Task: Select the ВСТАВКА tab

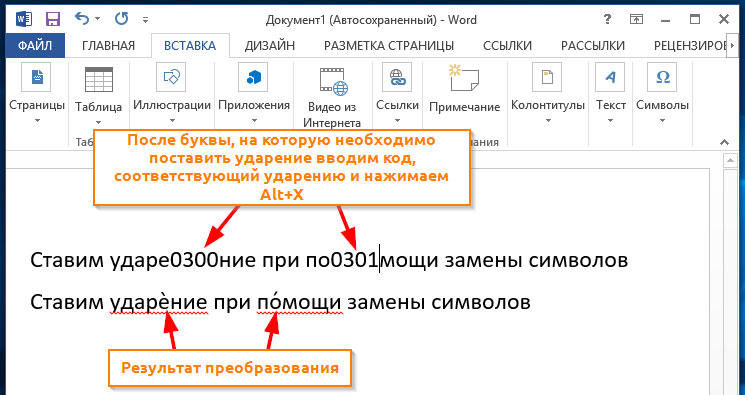Action: 190,46
